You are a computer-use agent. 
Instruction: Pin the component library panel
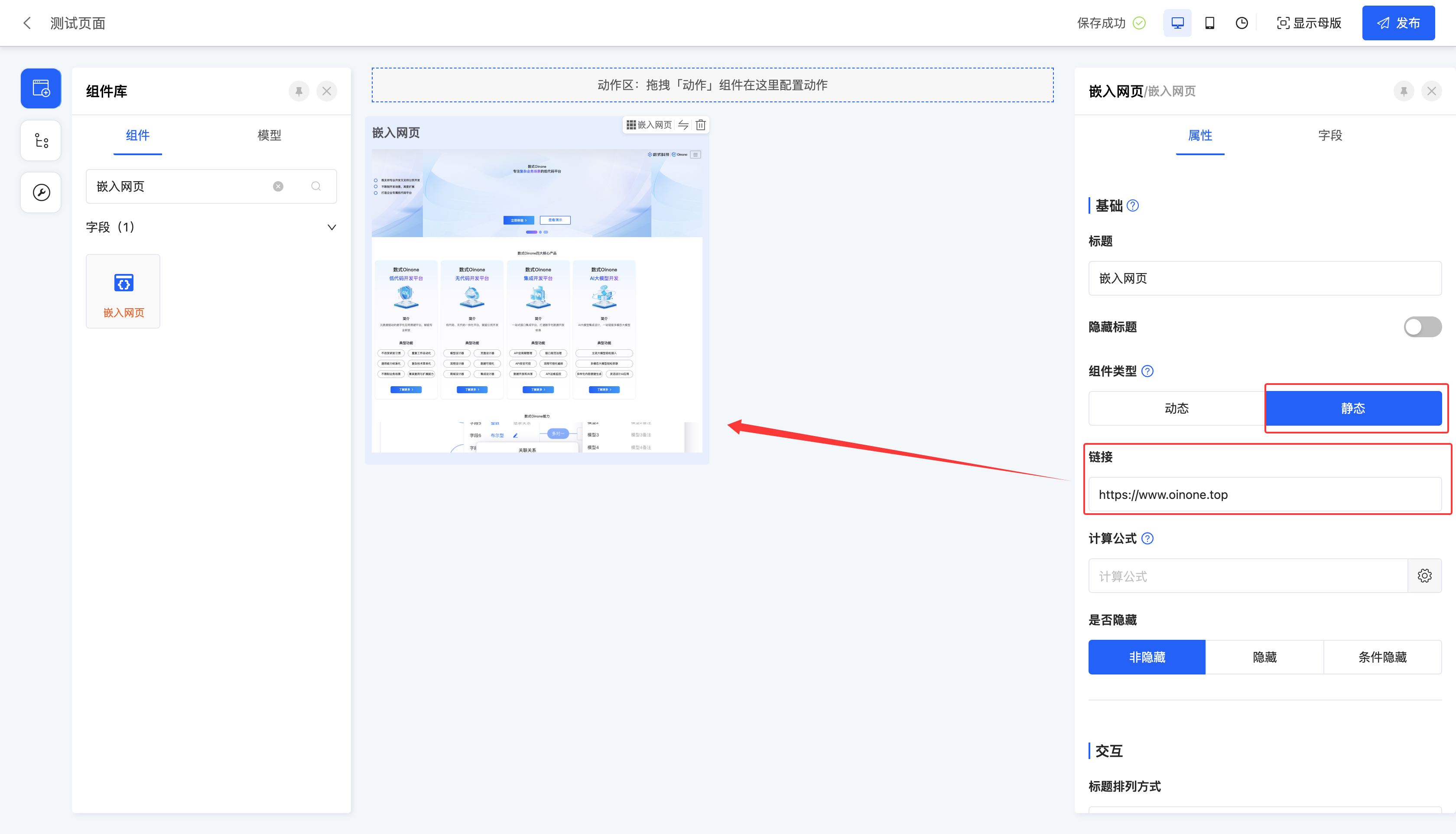tap(298, 91)
